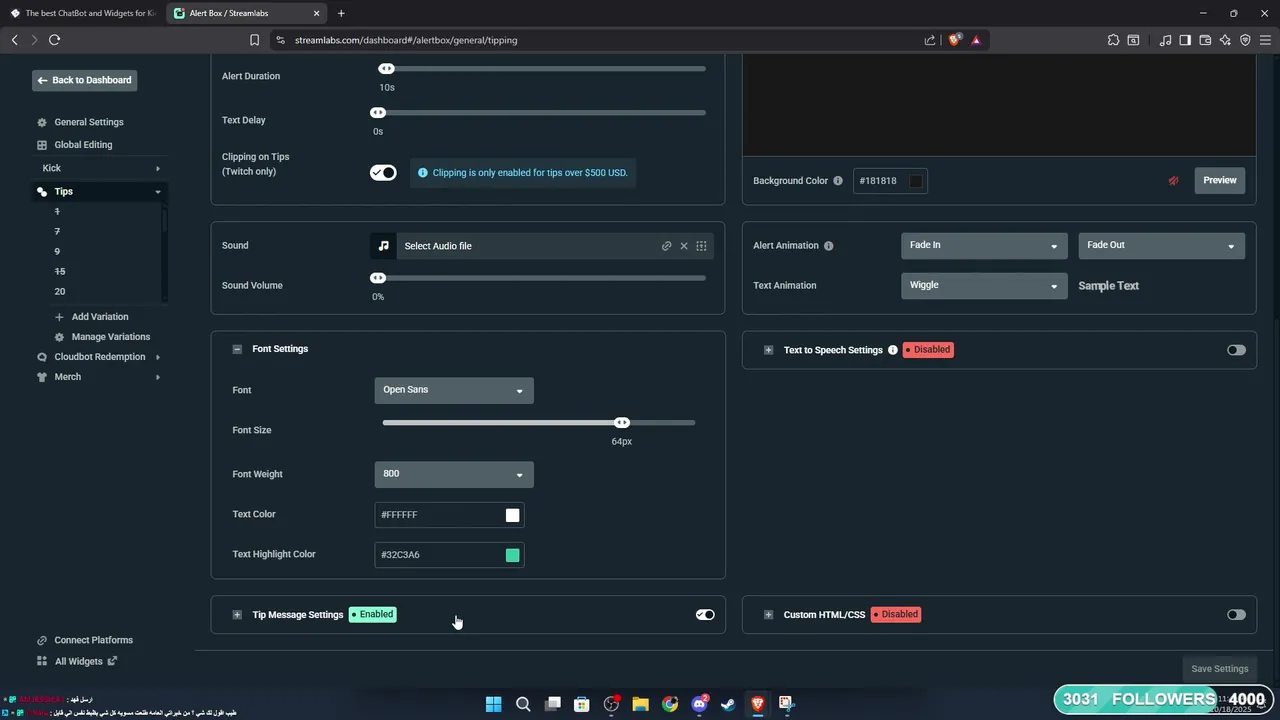This screenshot has height=720, width=1280.
Task: Open the media gallery grid icon for Sound
Action: [x=701, y=246]
